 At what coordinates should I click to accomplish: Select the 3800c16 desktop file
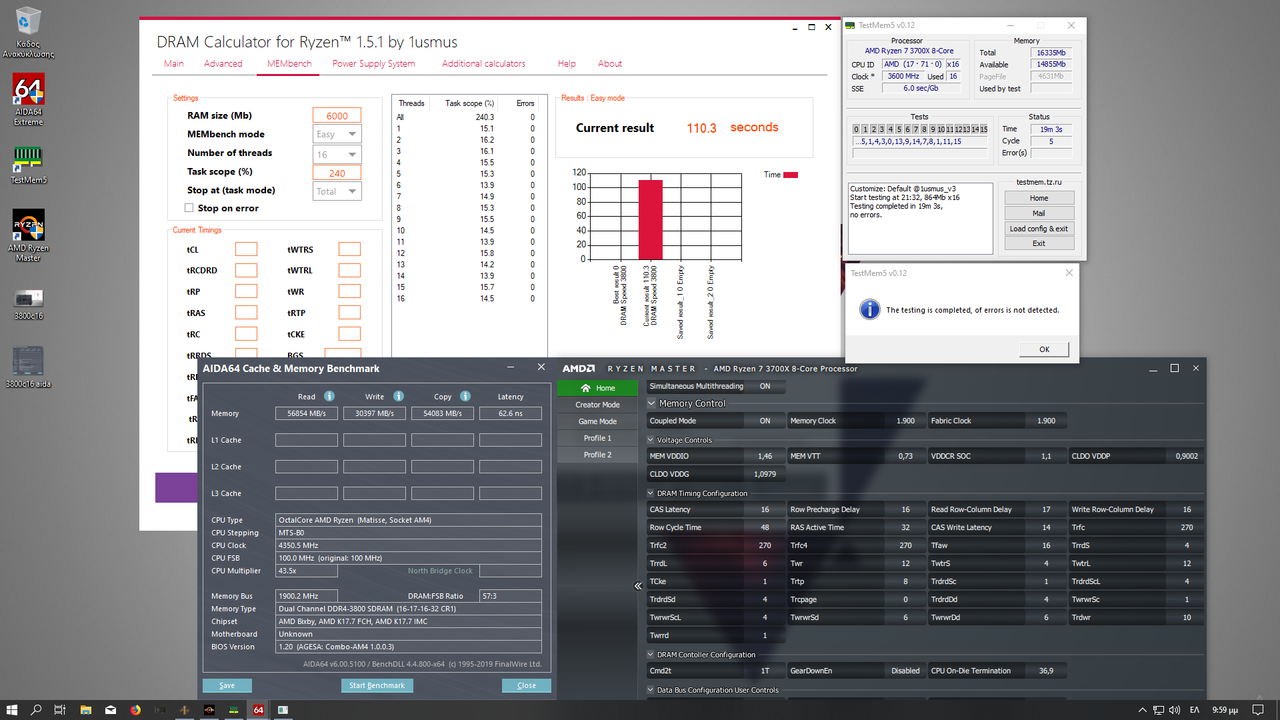point(28,304)
